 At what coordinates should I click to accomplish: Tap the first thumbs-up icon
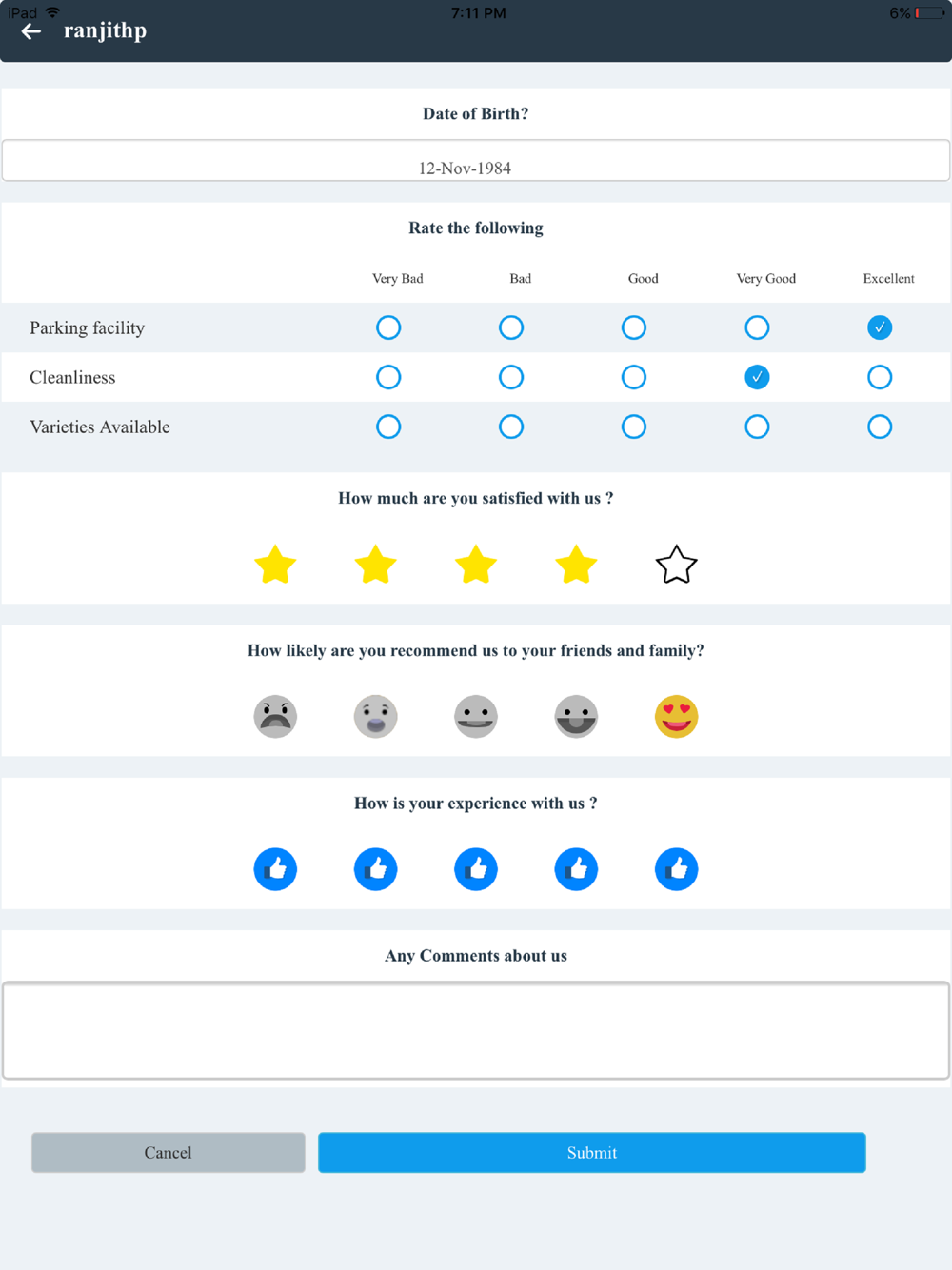275,869
